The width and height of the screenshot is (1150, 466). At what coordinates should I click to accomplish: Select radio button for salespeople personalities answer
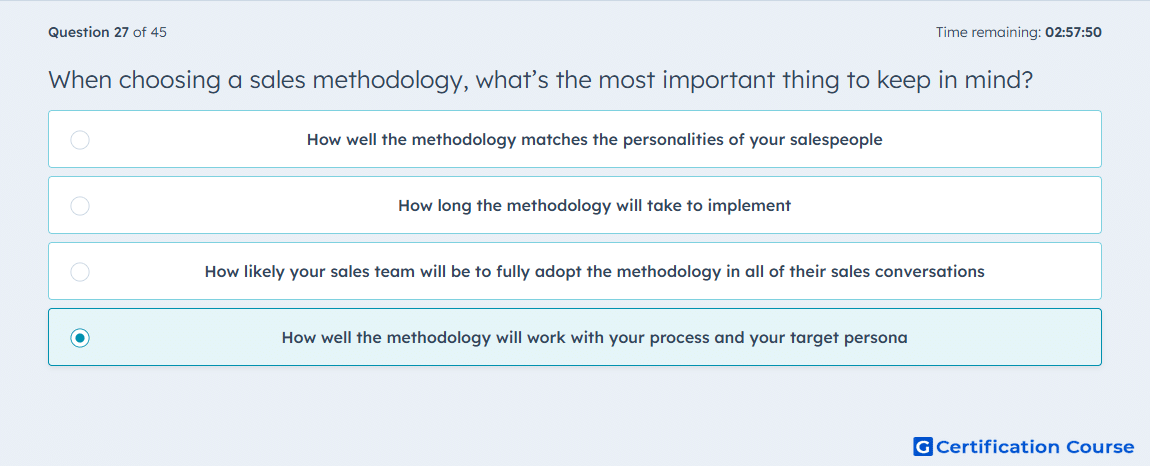pyautogui.click(x=80, y=139)
